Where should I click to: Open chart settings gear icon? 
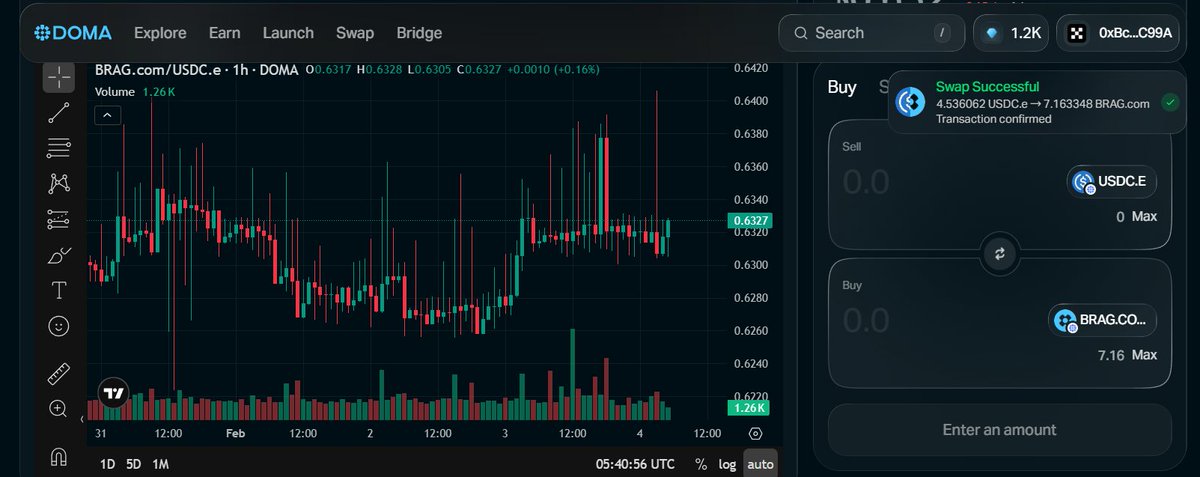pos(755,434)
